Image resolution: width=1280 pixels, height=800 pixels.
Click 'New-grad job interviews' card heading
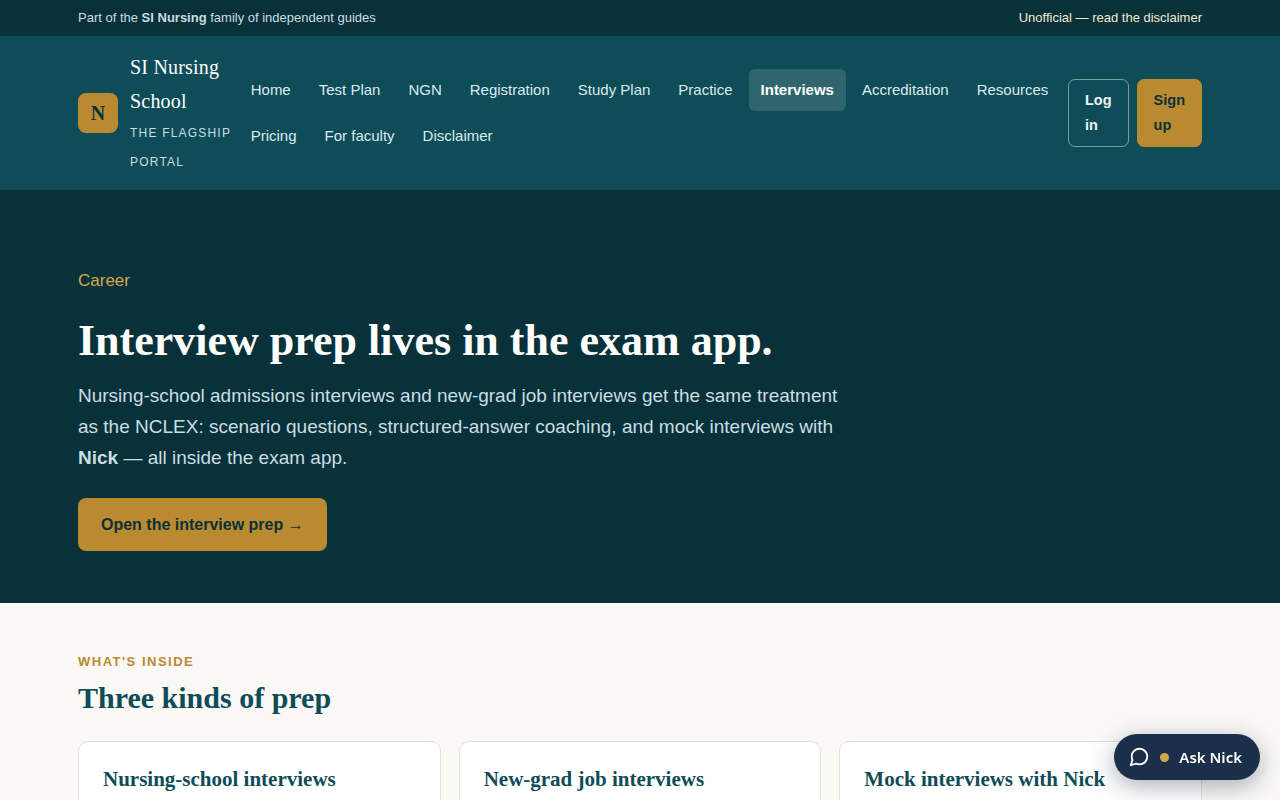(594, 779)
